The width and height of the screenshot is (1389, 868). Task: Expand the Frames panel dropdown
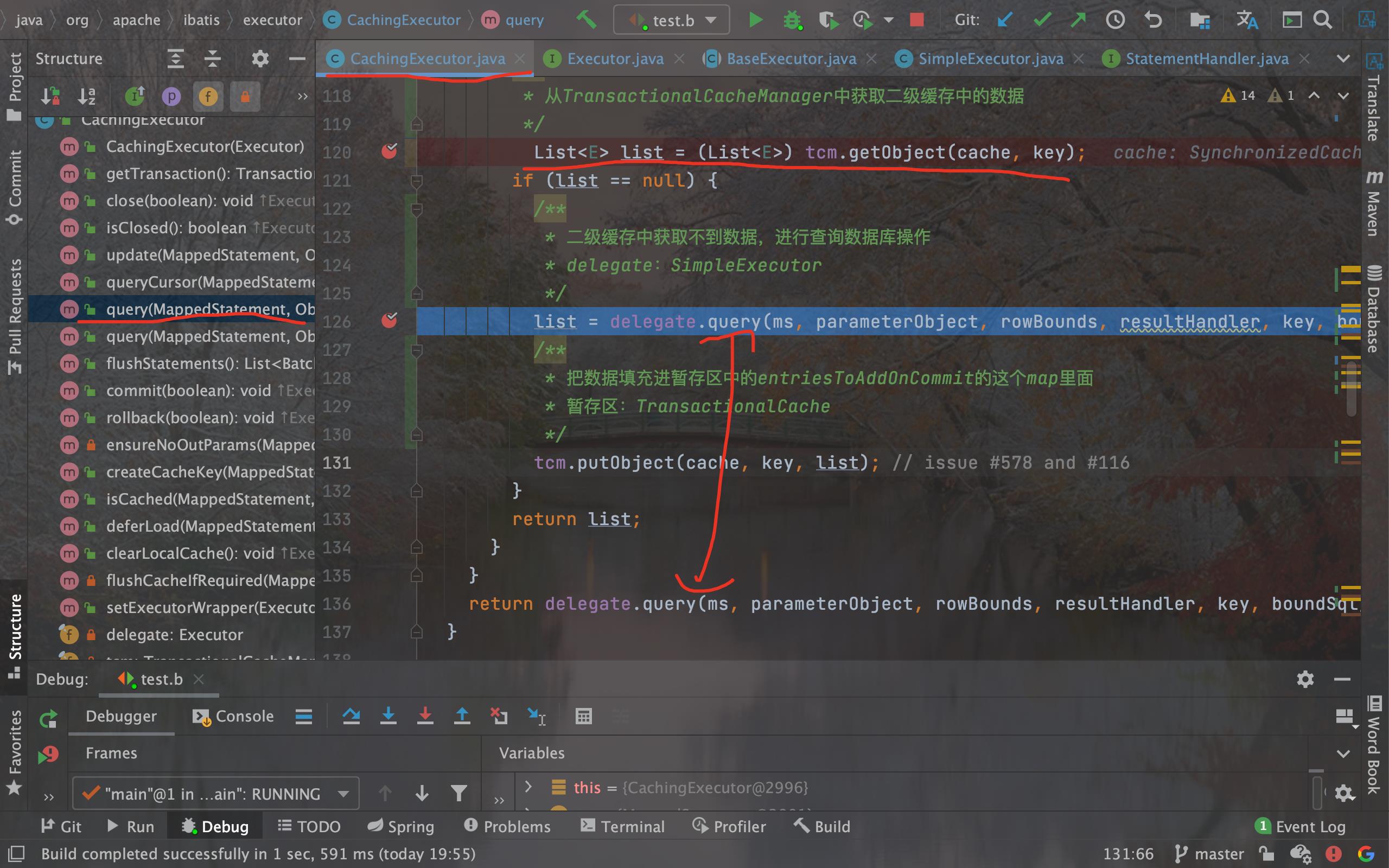point(345,792)
